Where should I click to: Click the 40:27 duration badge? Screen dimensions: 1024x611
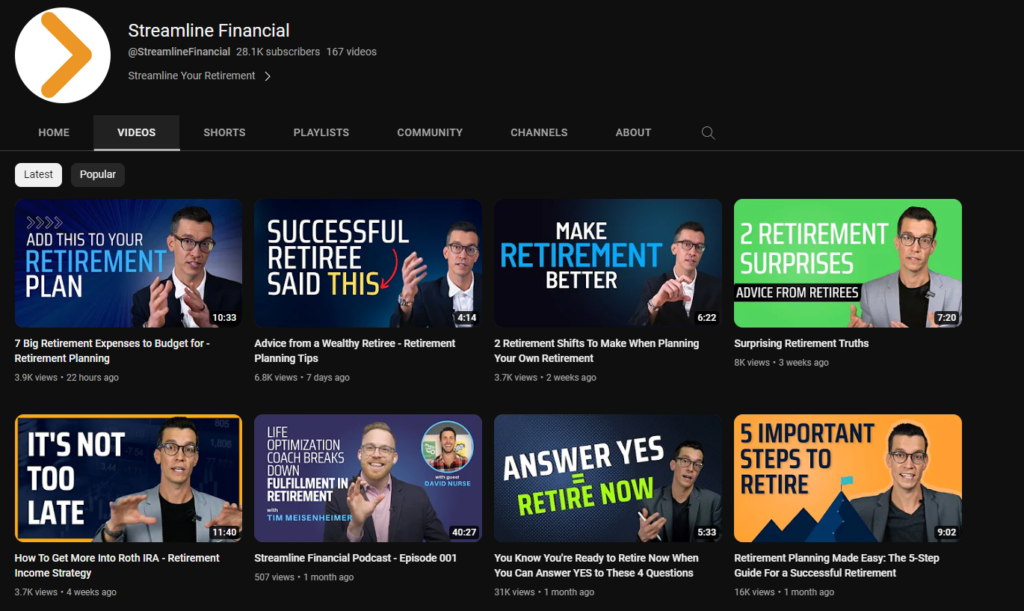[x=464, y=533]
